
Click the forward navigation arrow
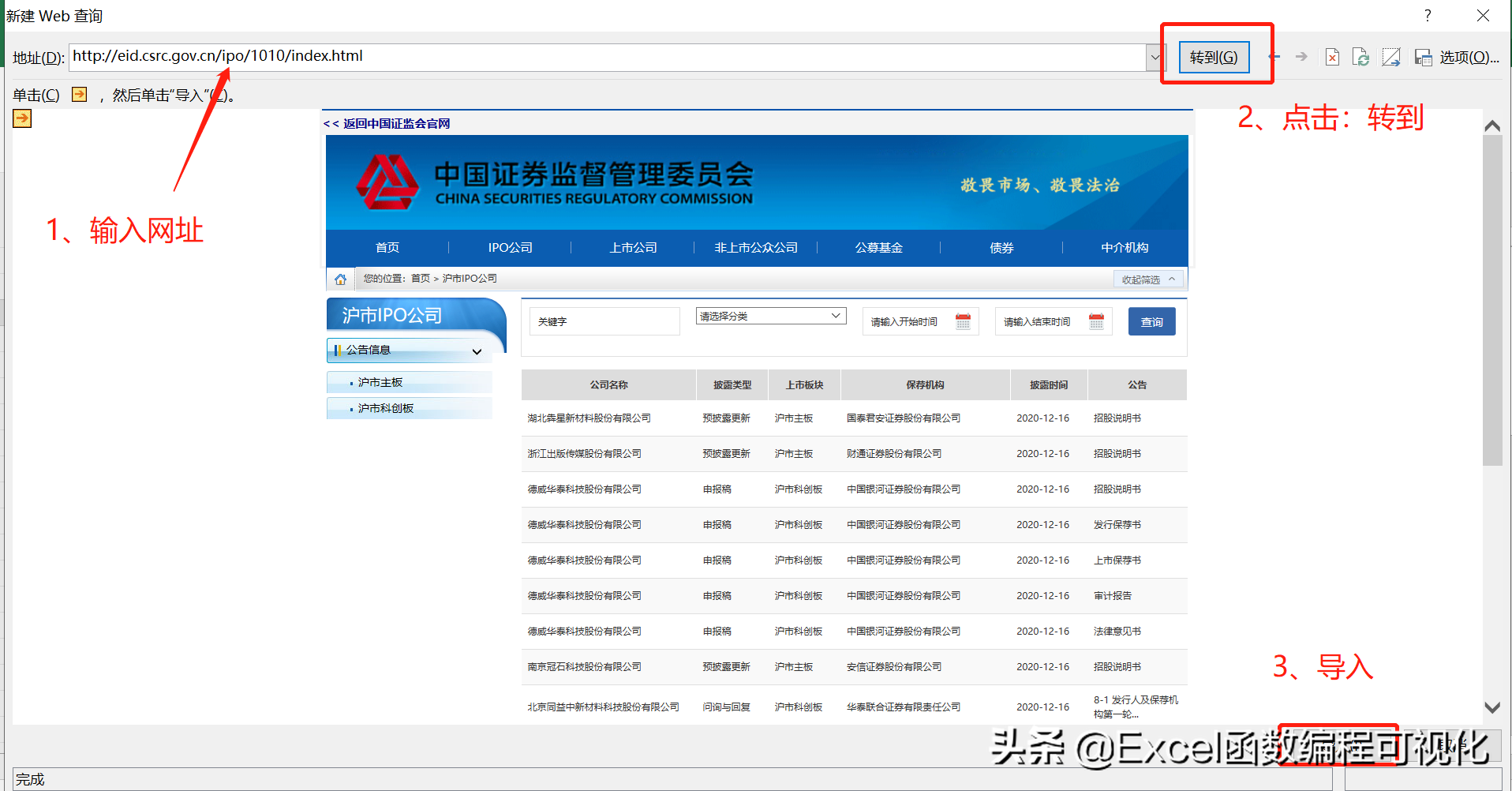(x=1301, y=57)
